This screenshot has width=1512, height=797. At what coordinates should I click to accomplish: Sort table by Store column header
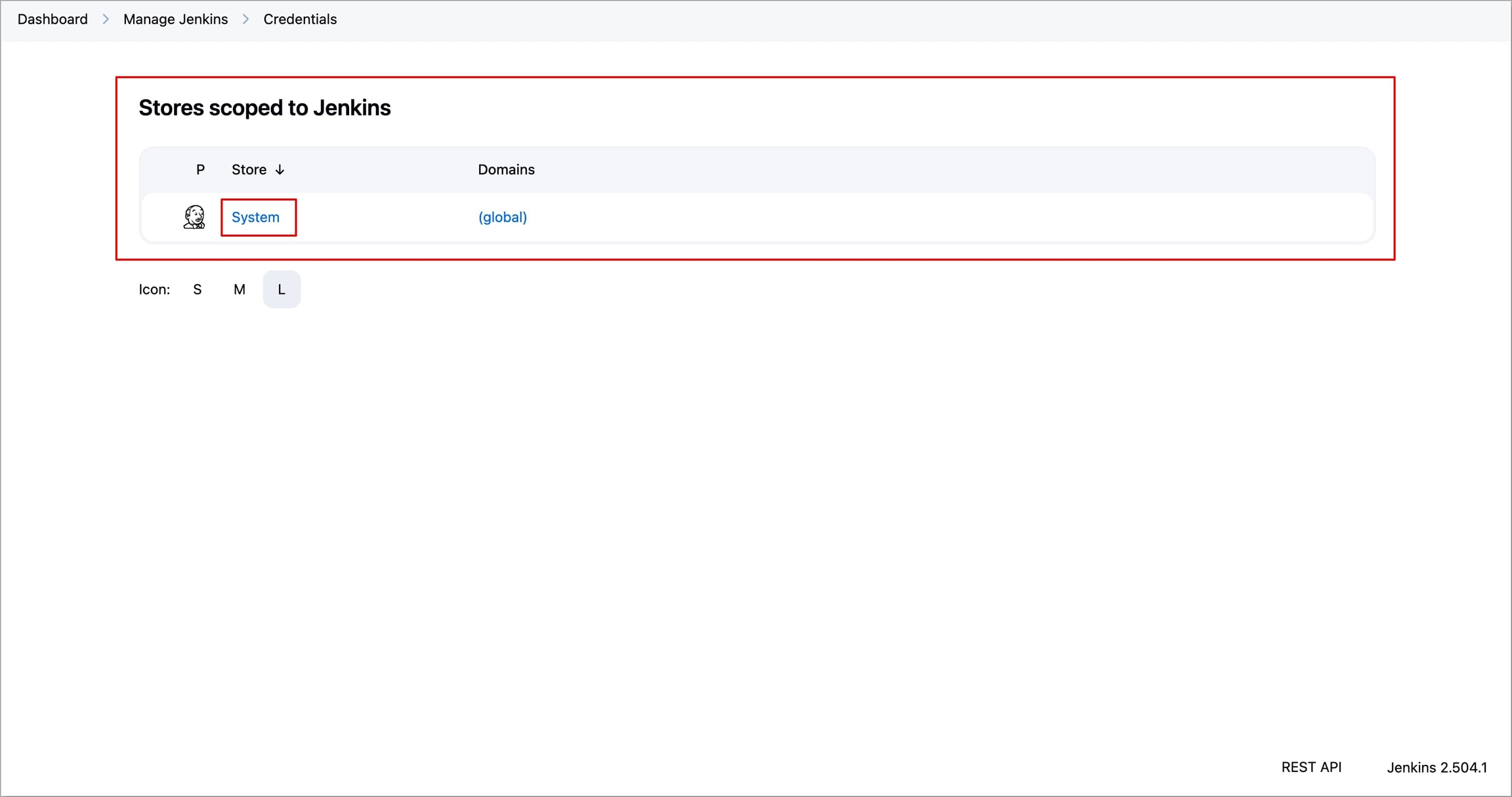[249, 170]
